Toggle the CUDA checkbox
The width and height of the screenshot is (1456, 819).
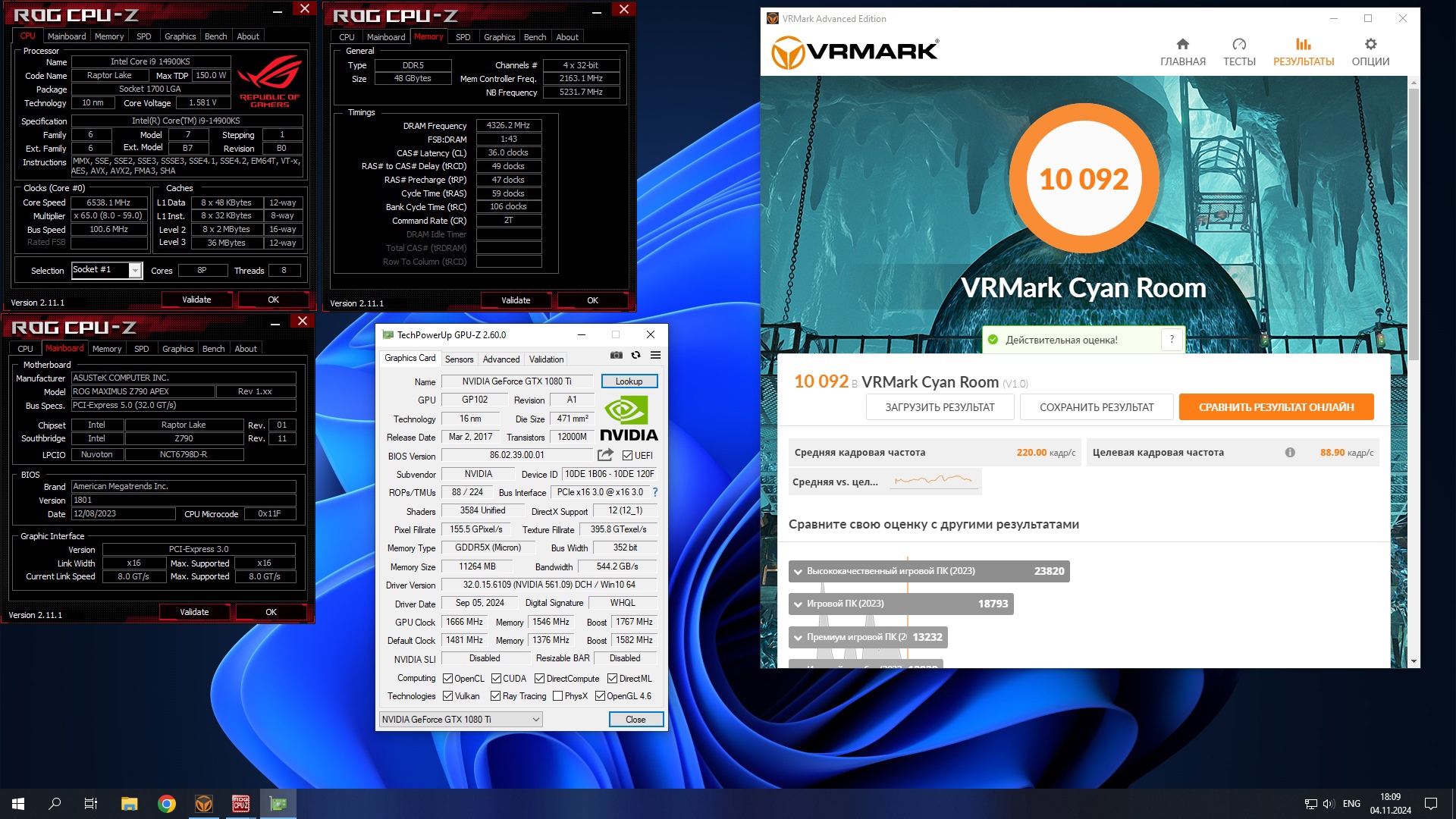[x=496, y=679]
